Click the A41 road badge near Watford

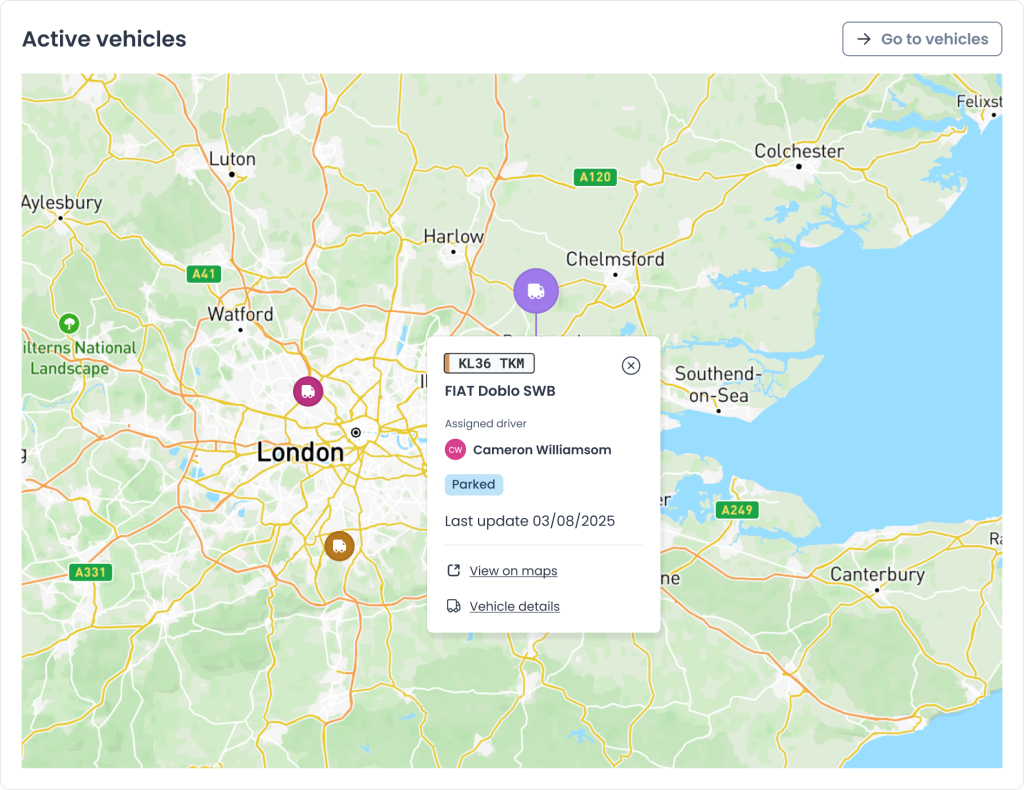coord(205,273)
